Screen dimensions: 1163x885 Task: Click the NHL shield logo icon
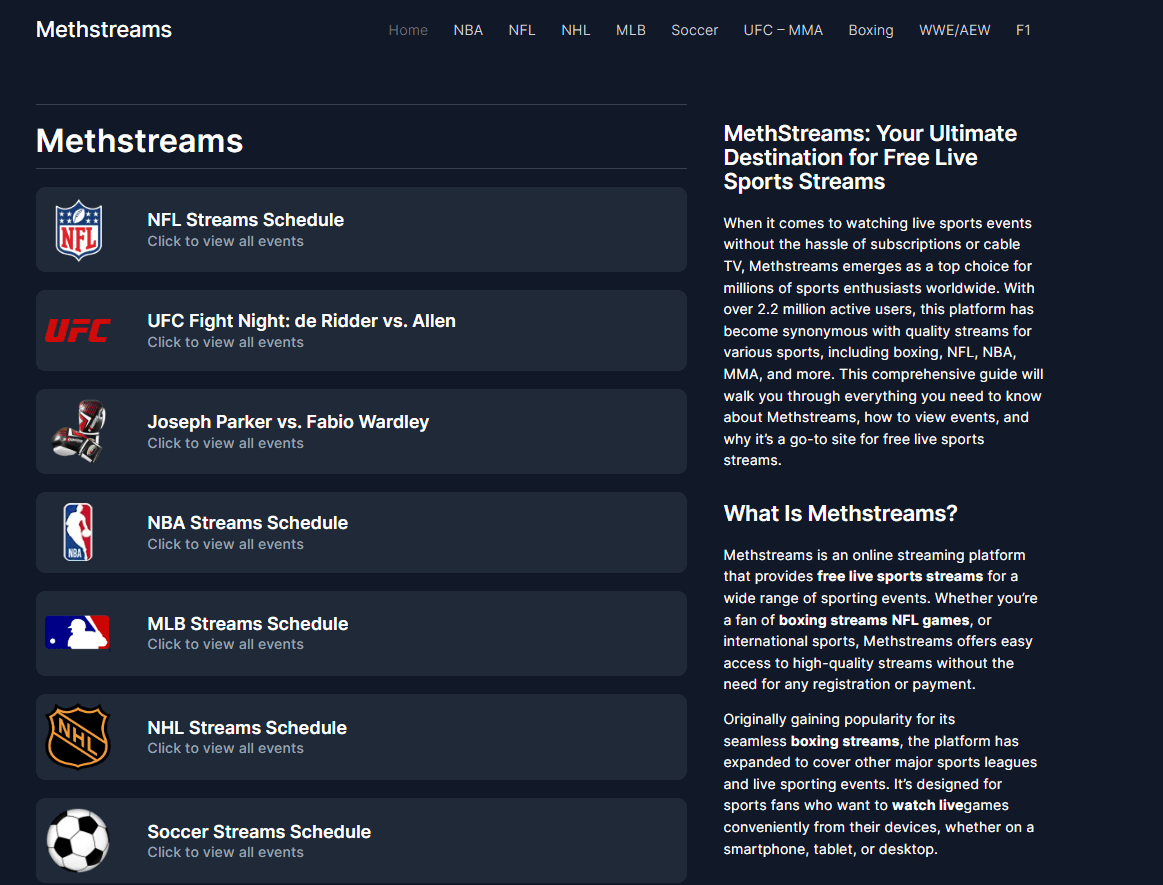(x=78, y=737)
